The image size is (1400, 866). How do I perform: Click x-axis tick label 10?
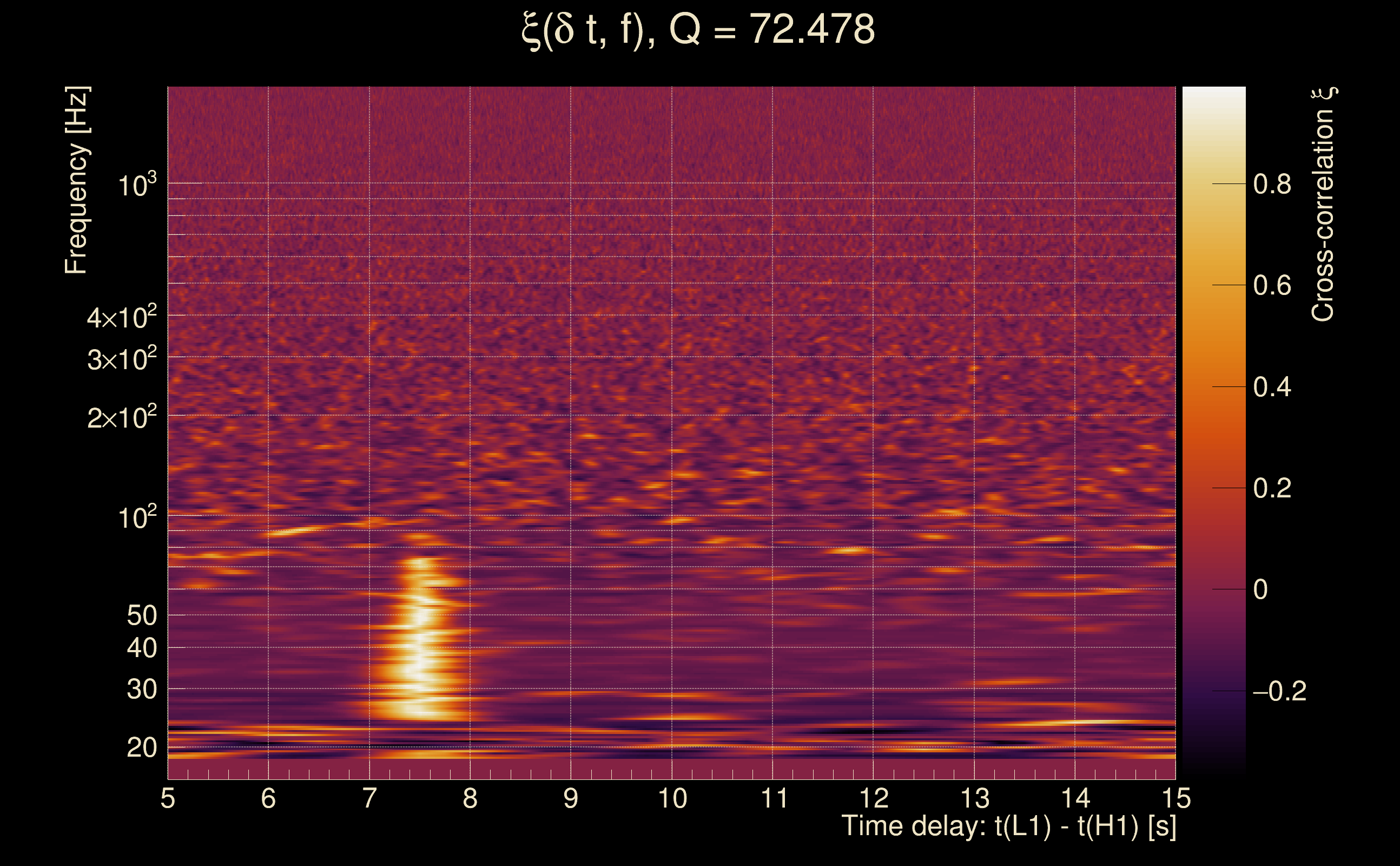tap(672, 798)
